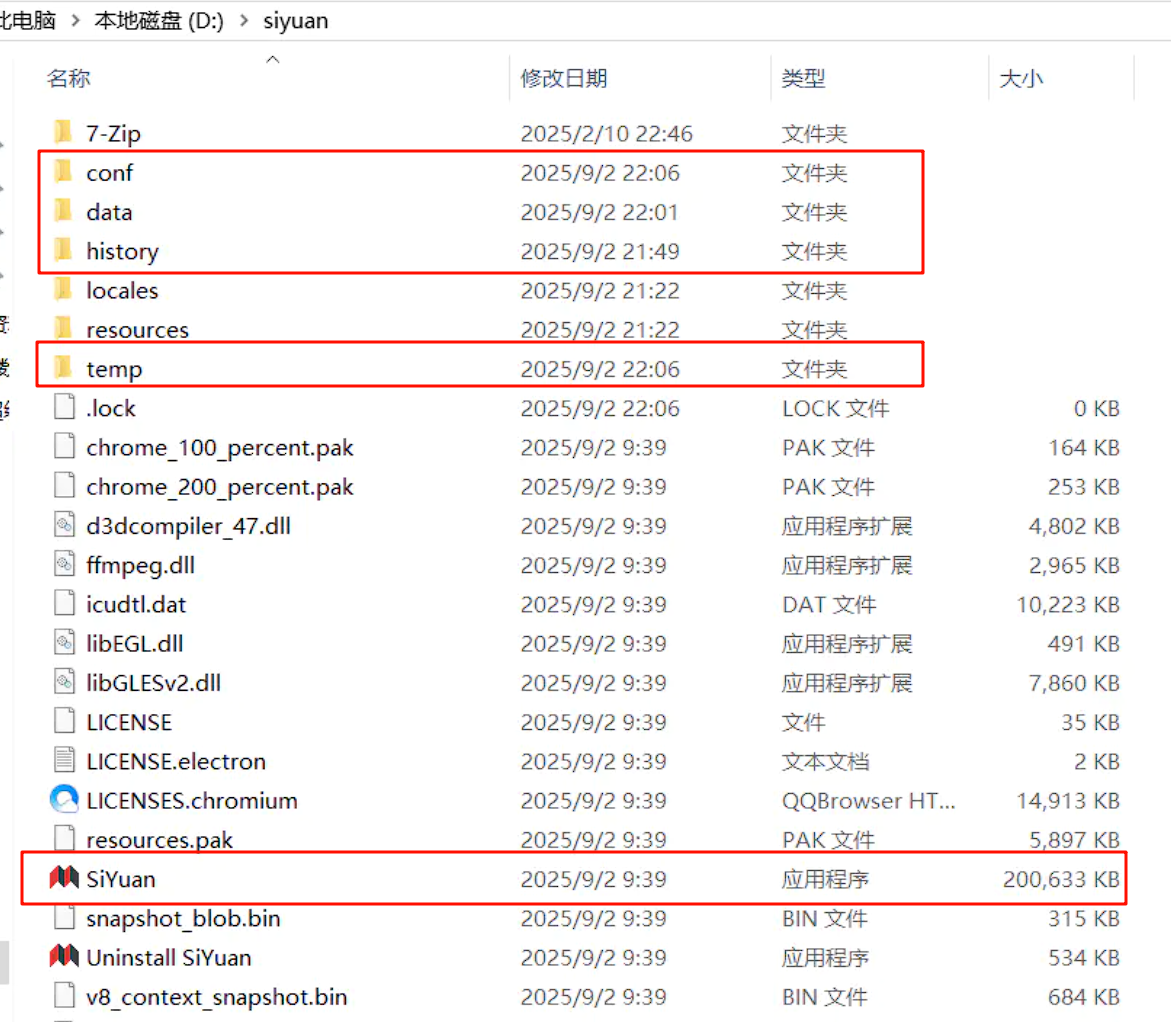1171x1022 pixels.
Task: Select v8_context_snapshot.bin file name
Action: [x=217, y=997]
